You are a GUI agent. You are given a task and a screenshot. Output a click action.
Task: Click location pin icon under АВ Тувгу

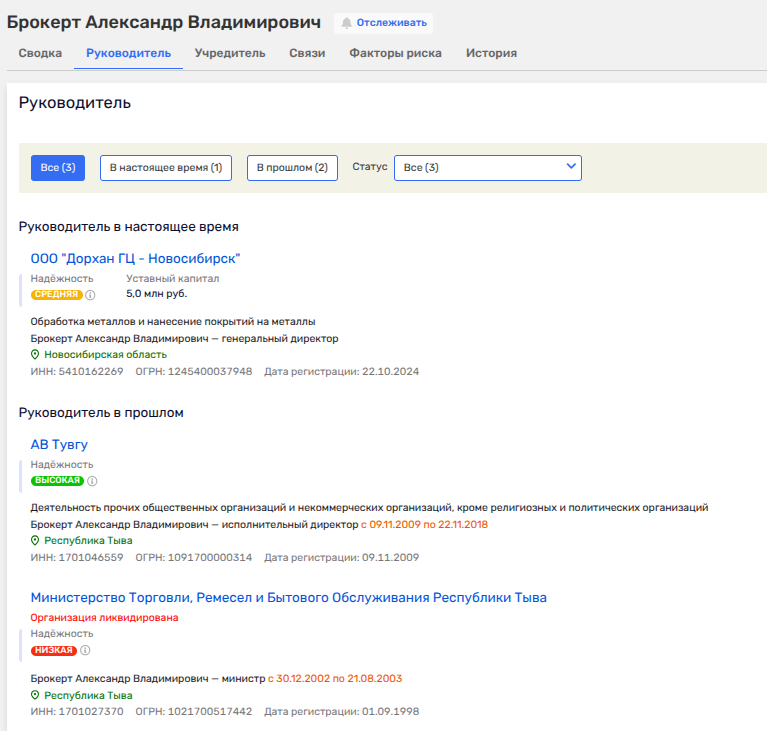pyautogui.click(x=35, y=541)
